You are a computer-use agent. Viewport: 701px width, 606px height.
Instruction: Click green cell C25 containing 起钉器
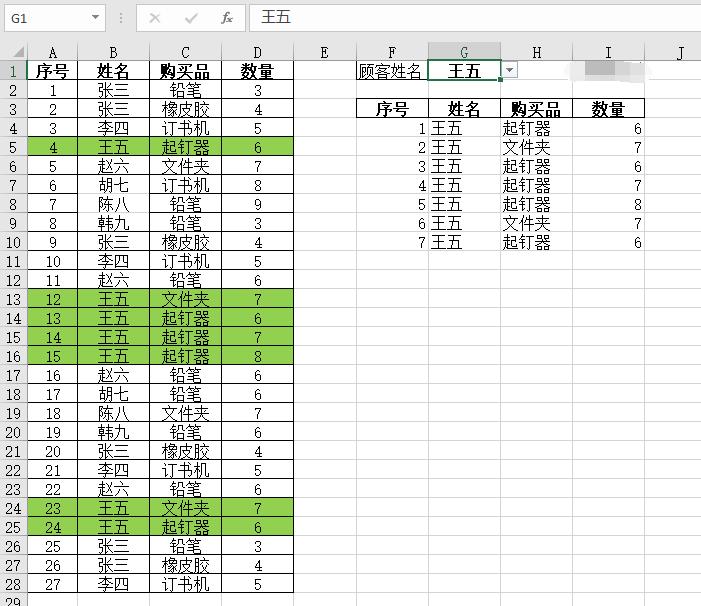(186, 527)
